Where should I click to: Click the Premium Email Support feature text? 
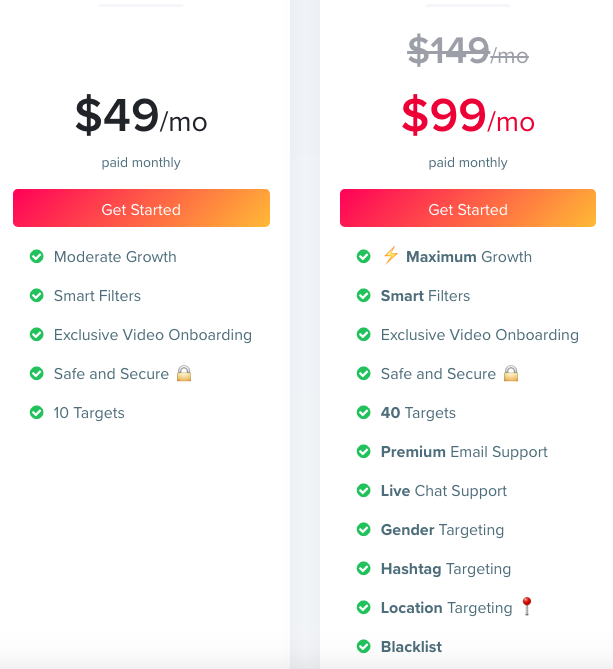(464, 452)
